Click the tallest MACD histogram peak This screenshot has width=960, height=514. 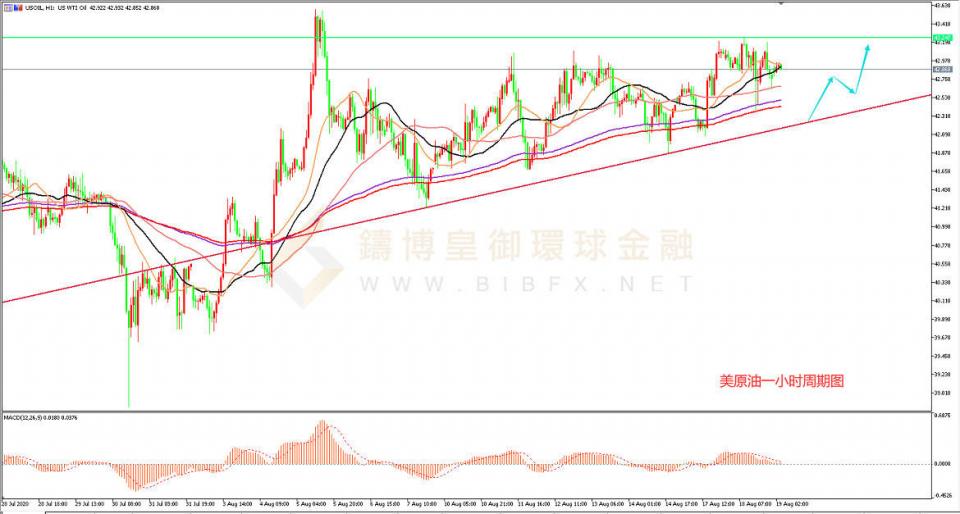tap(323, 425)
